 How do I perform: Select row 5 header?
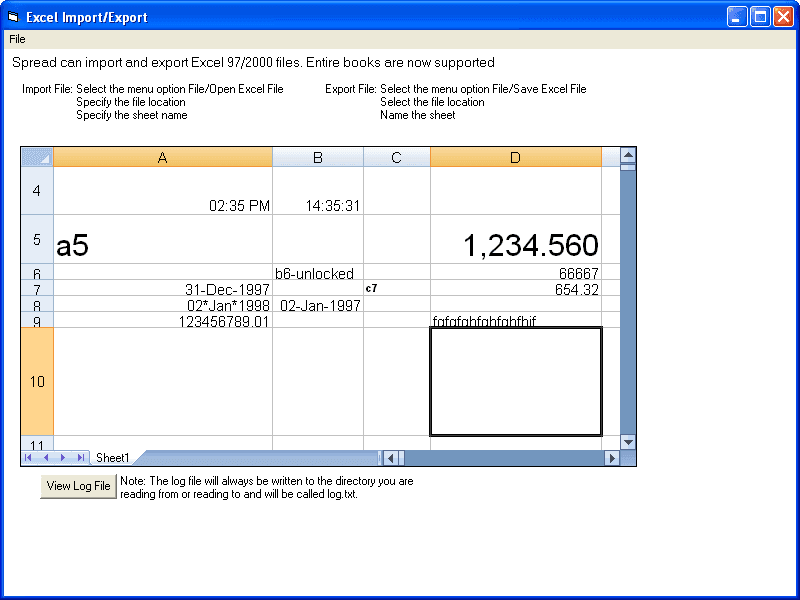pos(37,239)
